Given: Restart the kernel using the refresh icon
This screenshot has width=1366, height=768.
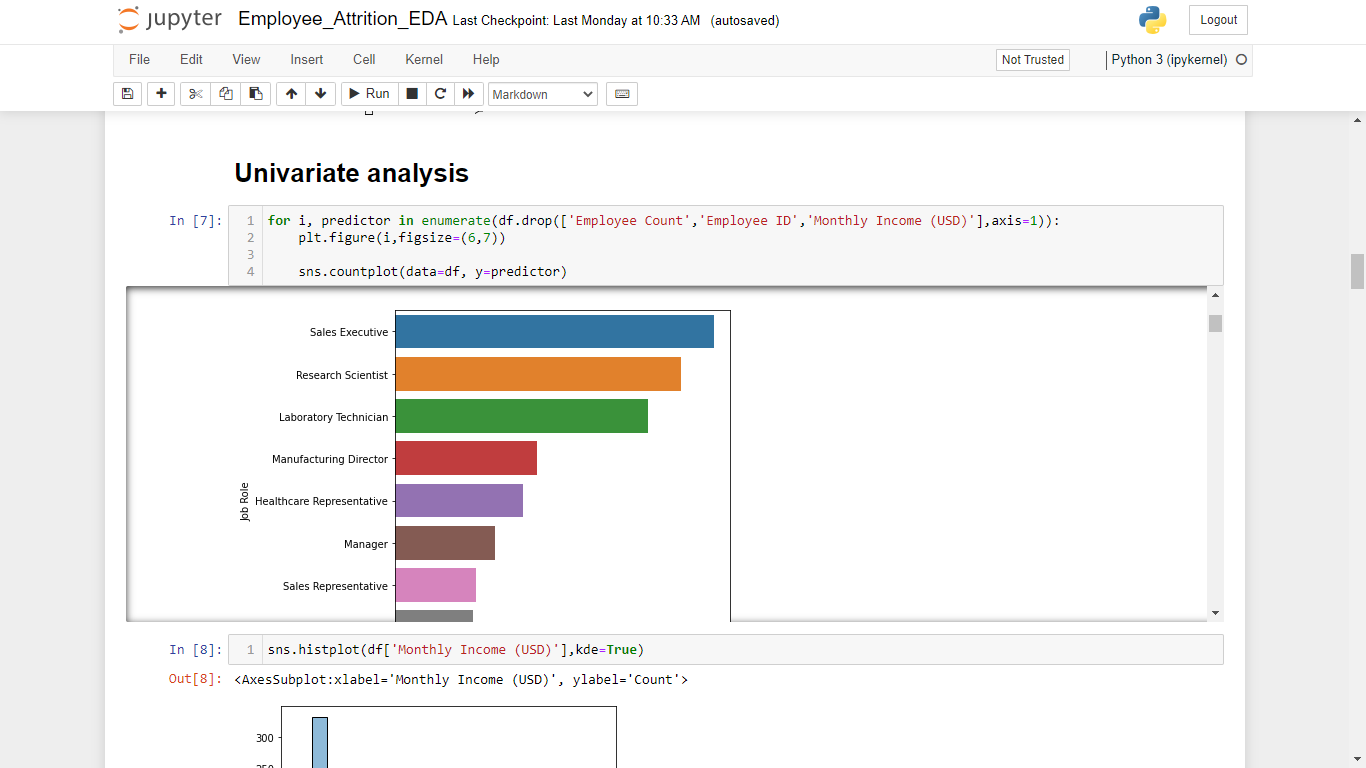Looking at the screenshot, I should click(x=440, y=93).
